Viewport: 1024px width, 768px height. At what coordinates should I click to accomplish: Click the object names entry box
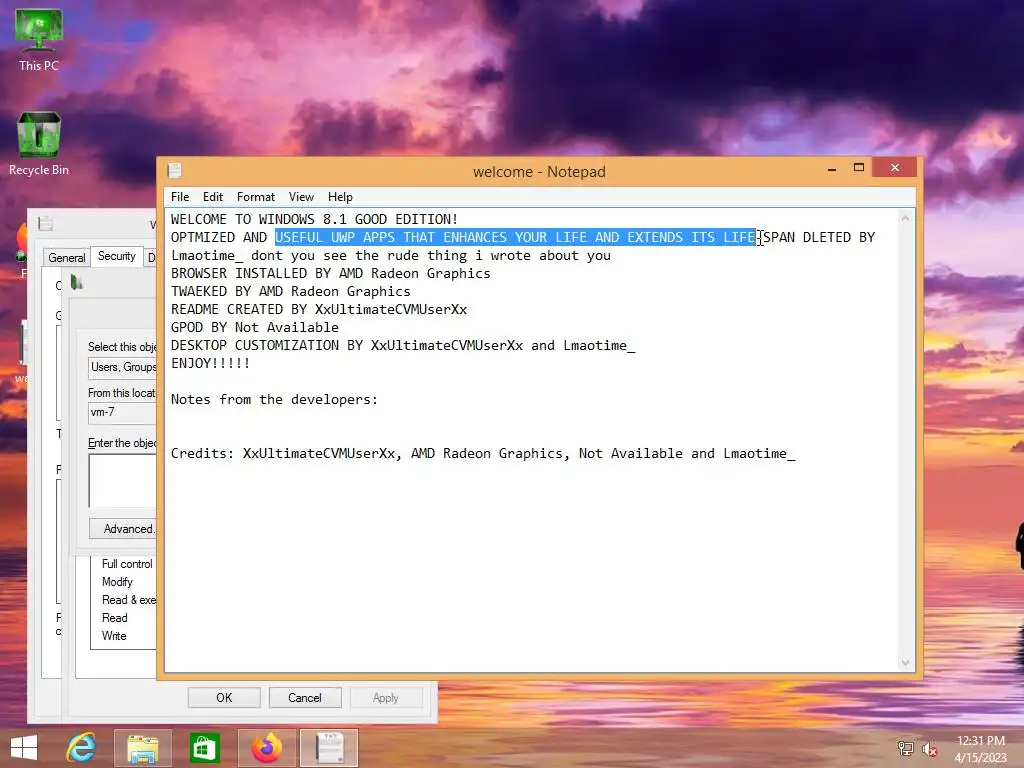(x=123, y=480)
